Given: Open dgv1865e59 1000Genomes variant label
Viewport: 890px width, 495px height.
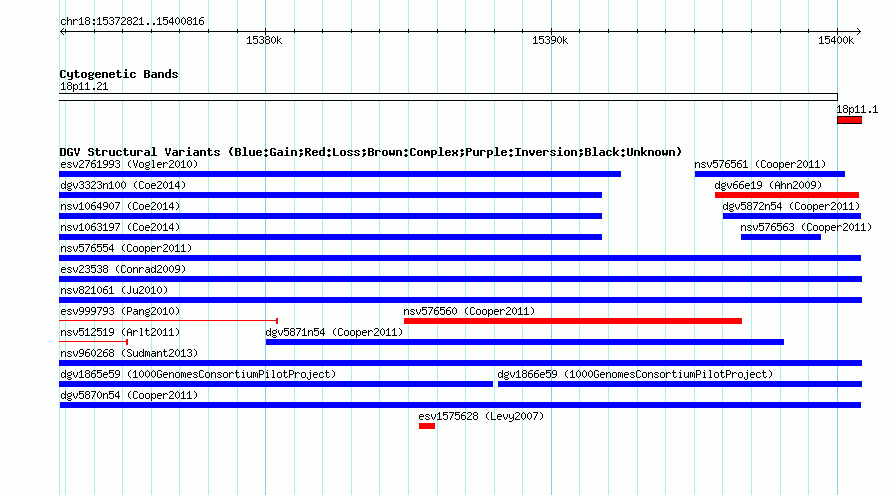Looking at the screenshot, I should 198,374.
